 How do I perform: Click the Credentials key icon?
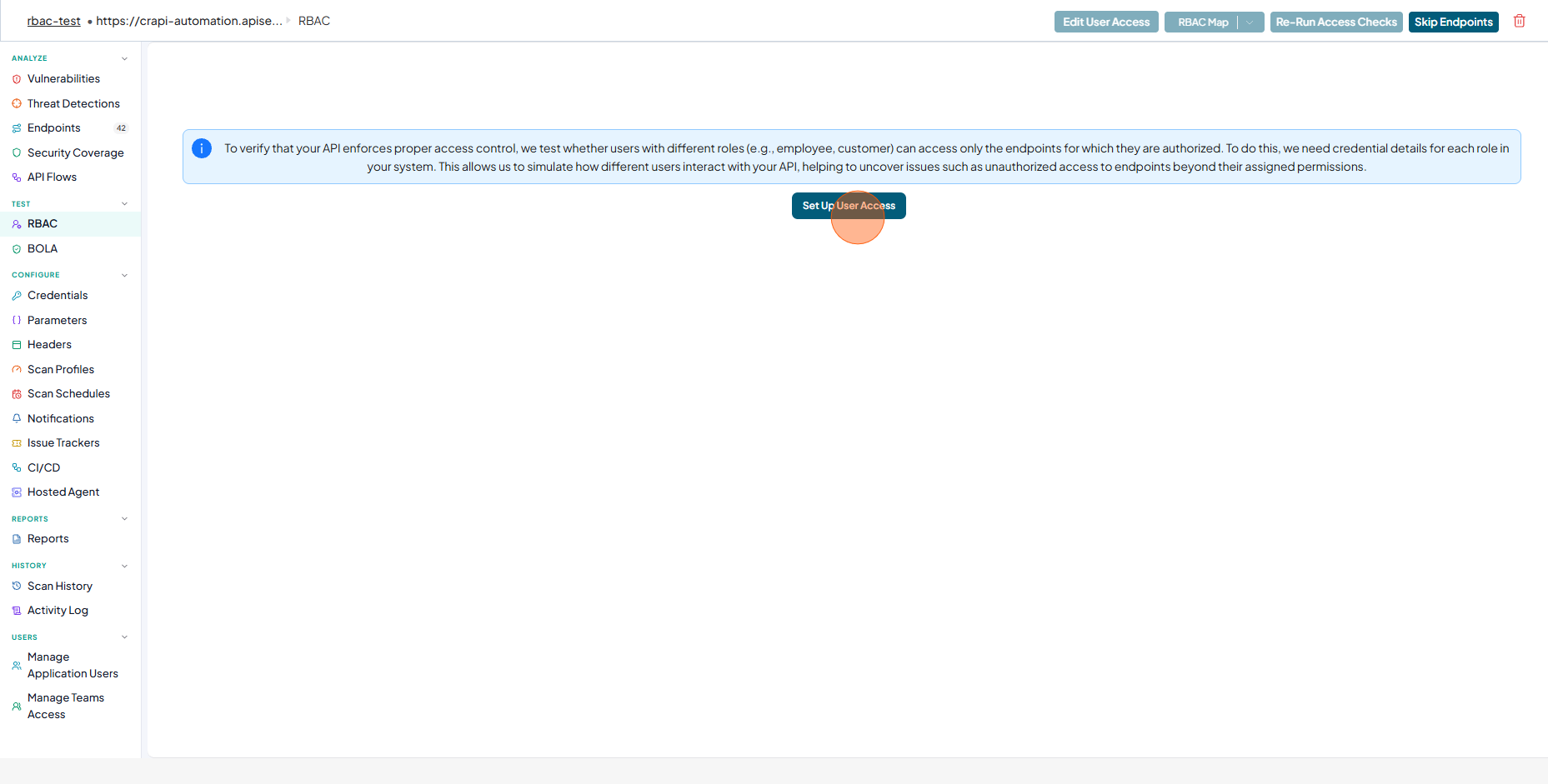click(17, 296)
